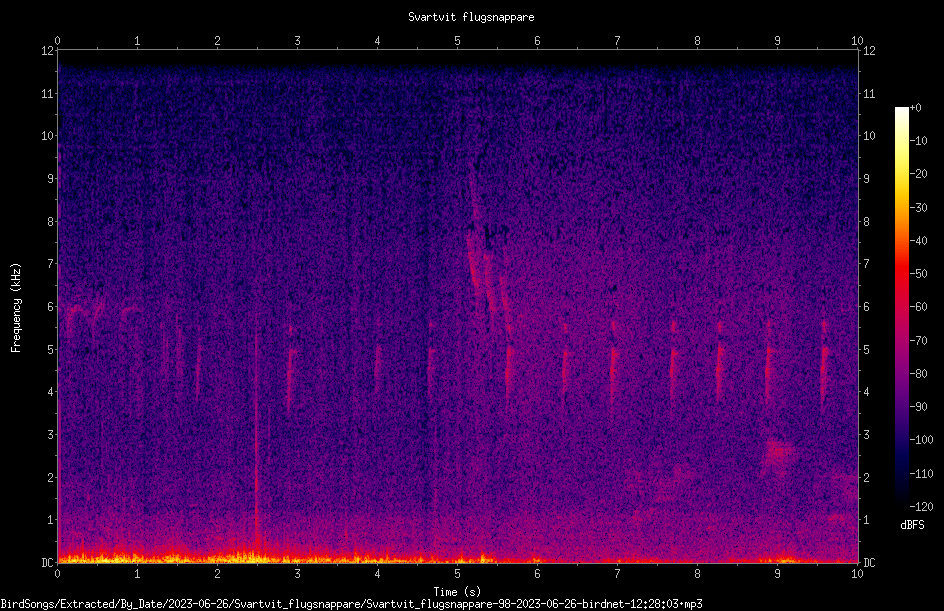944x611 pixels.
Task: Click the '4' tick on the right frequency axis
Action: 866,392
